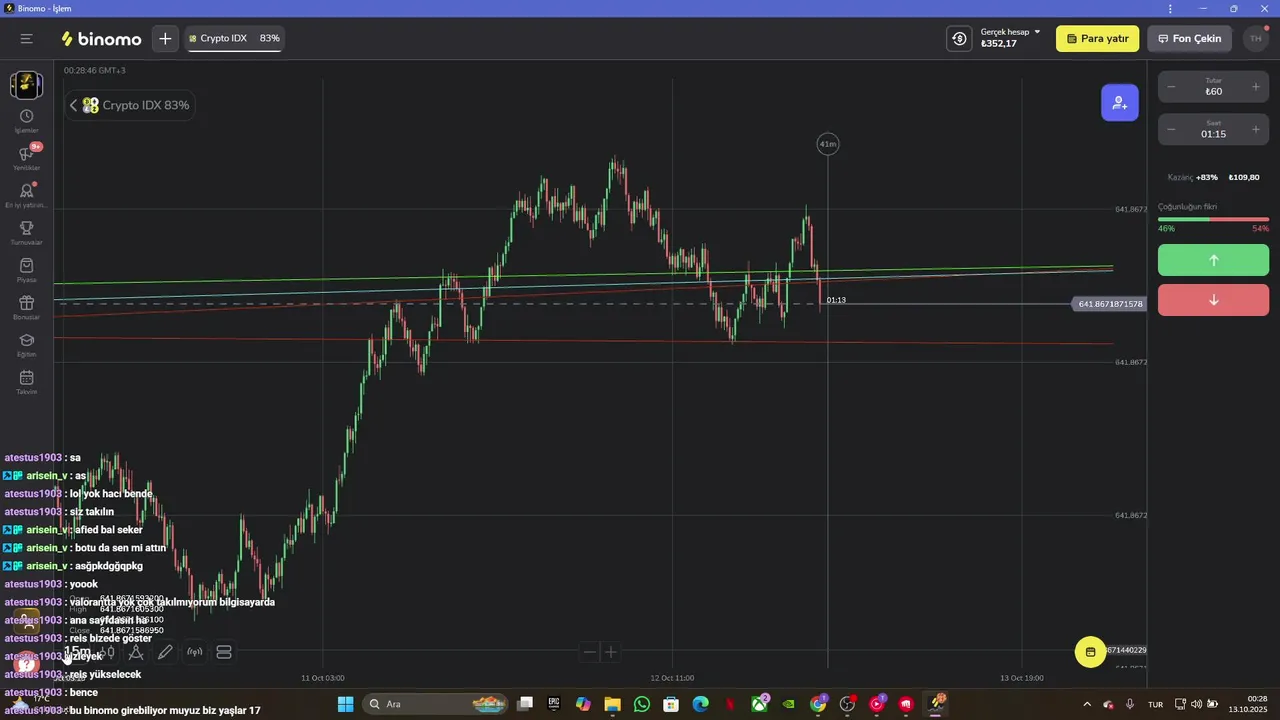
Task: Open Epic Games from the taskbar
Action: pos(554,704)
